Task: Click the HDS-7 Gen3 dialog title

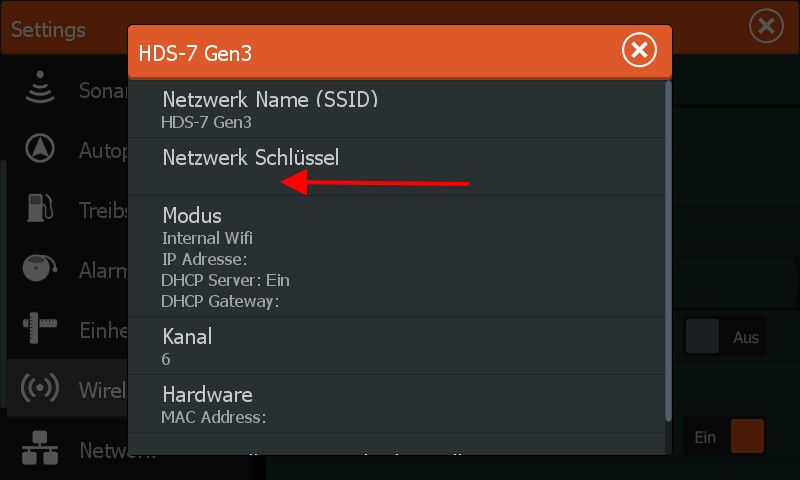Action: [195, 53]
